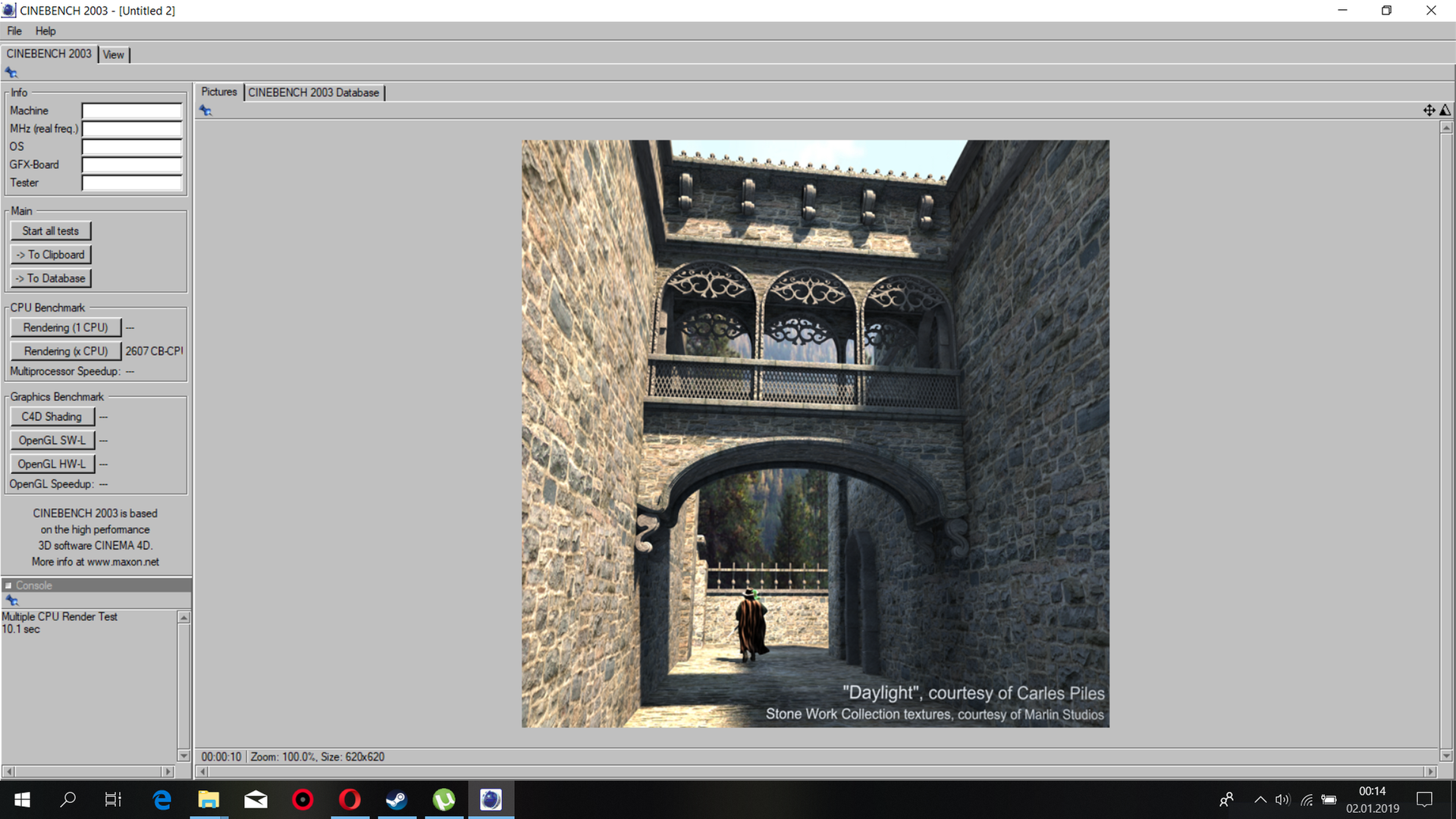Toggle the Console panel collapse square
Screen dimensions: 1456x819
8,585
